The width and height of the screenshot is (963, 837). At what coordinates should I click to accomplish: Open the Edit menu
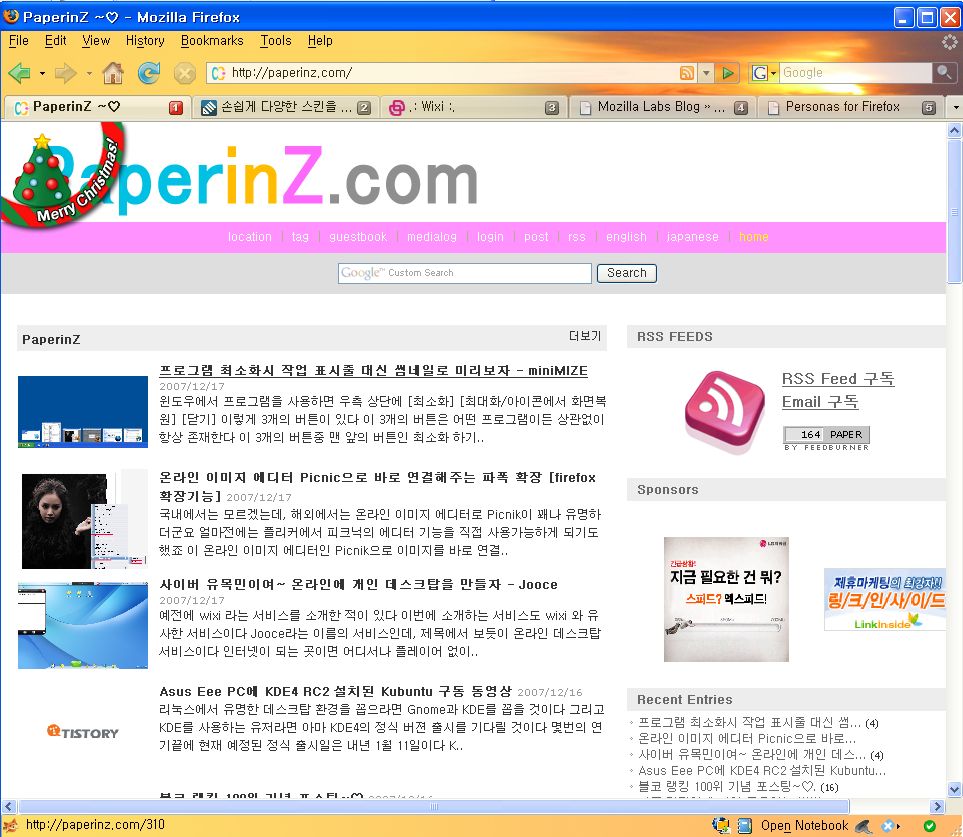tap(55, 41)
